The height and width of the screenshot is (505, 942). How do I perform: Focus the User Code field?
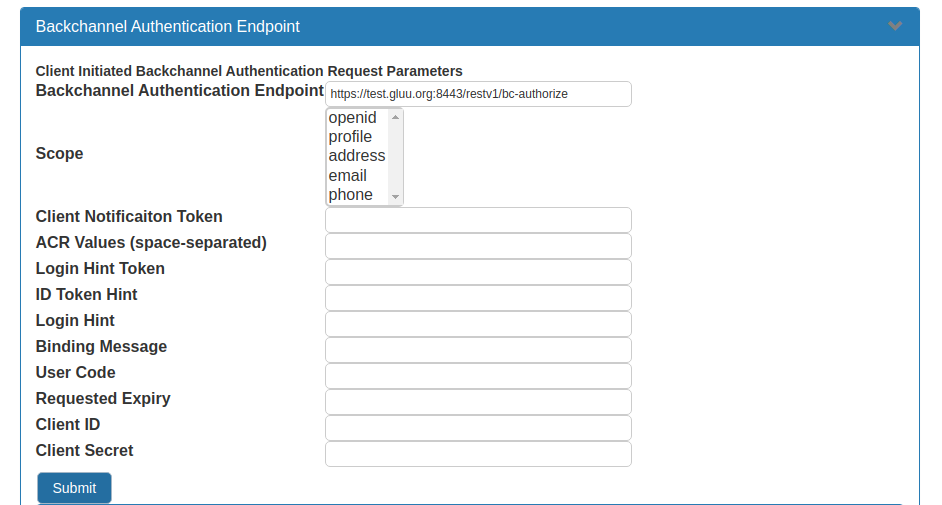[x=478, y=376]
